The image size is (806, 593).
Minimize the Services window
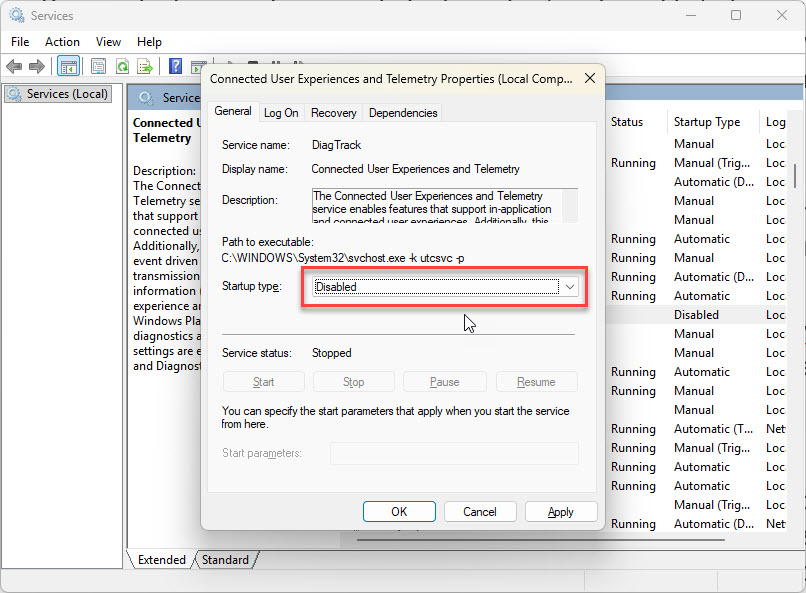(x=691, y=15)
